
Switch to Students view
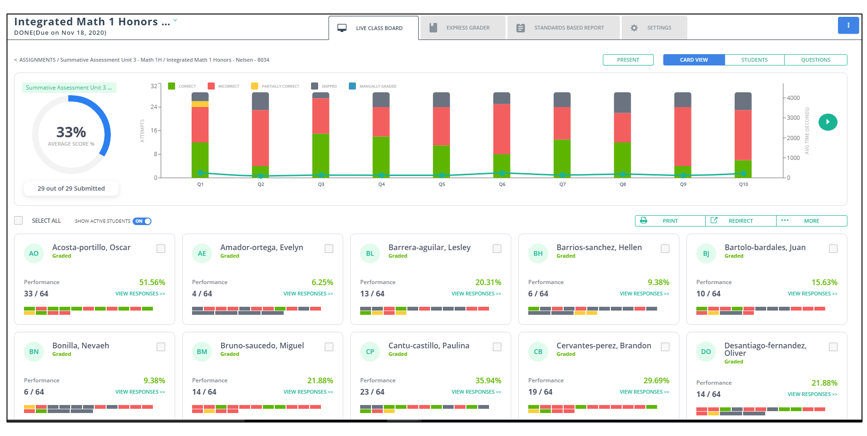754,60
